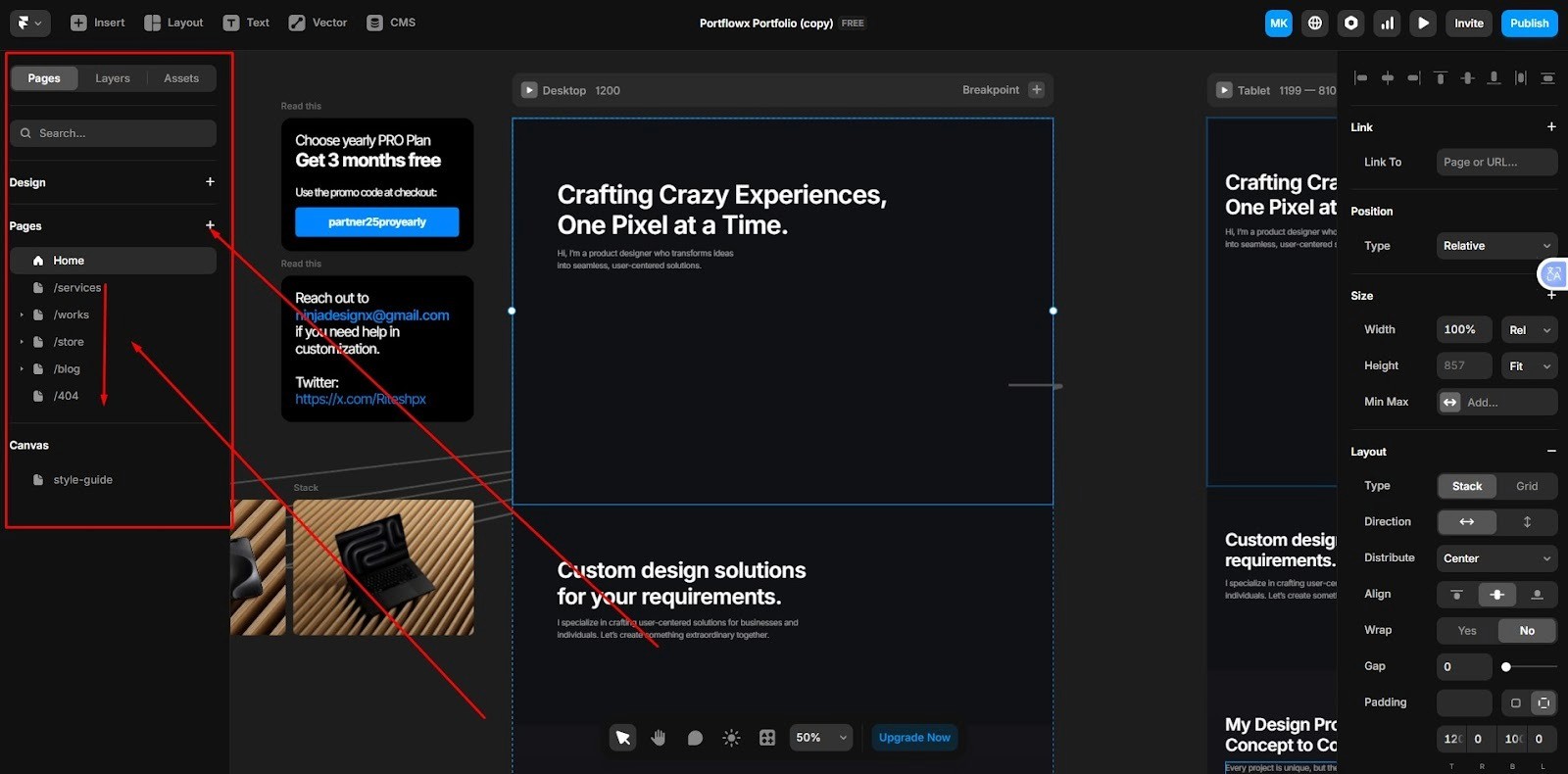
Task: Open the CMS panel
Action: point(391,23)
